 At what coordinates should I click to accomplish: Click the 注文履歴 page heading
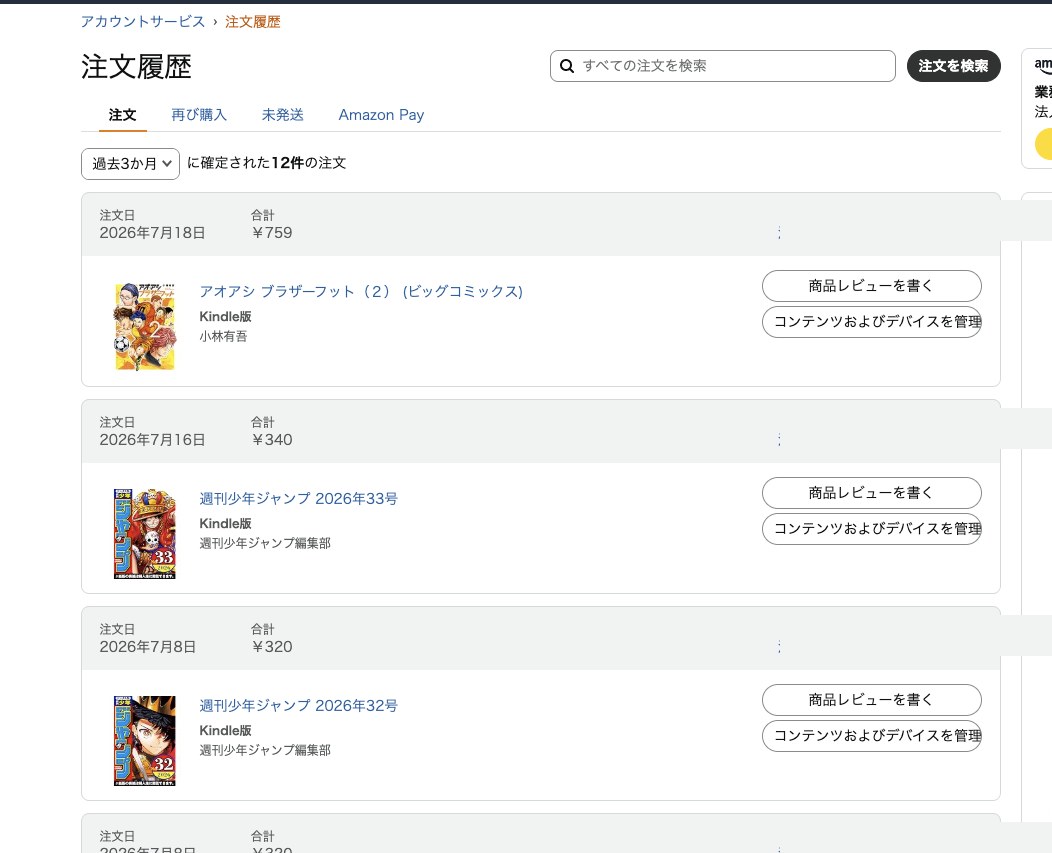137,67
